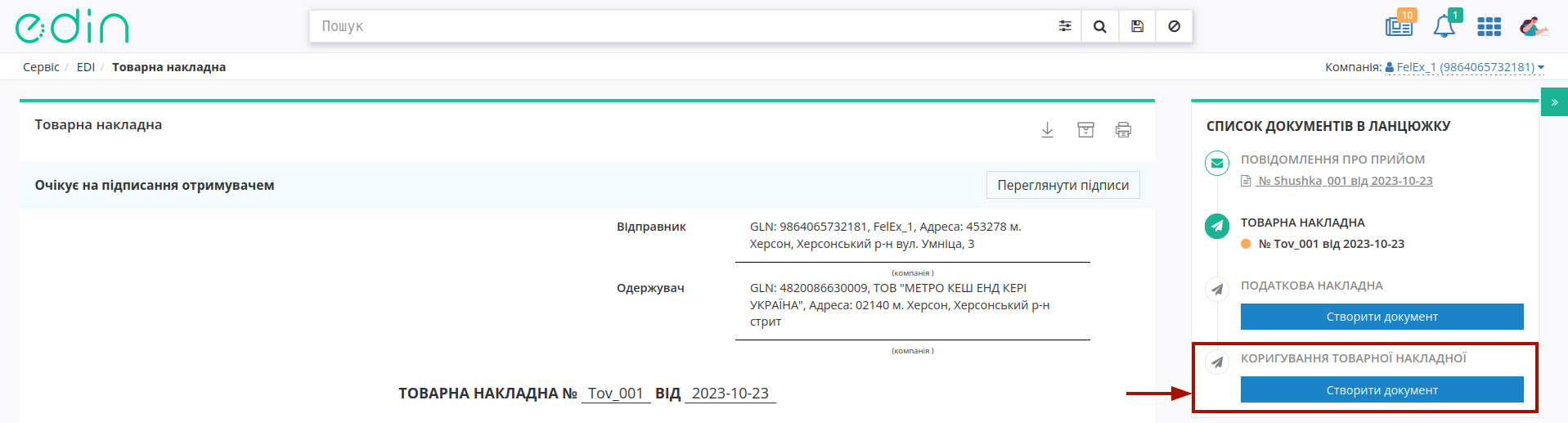Image resolution: width=1568 pixels, height=423 pixels.
Task: Open the apps grid menu
Action: (1489, 27)
